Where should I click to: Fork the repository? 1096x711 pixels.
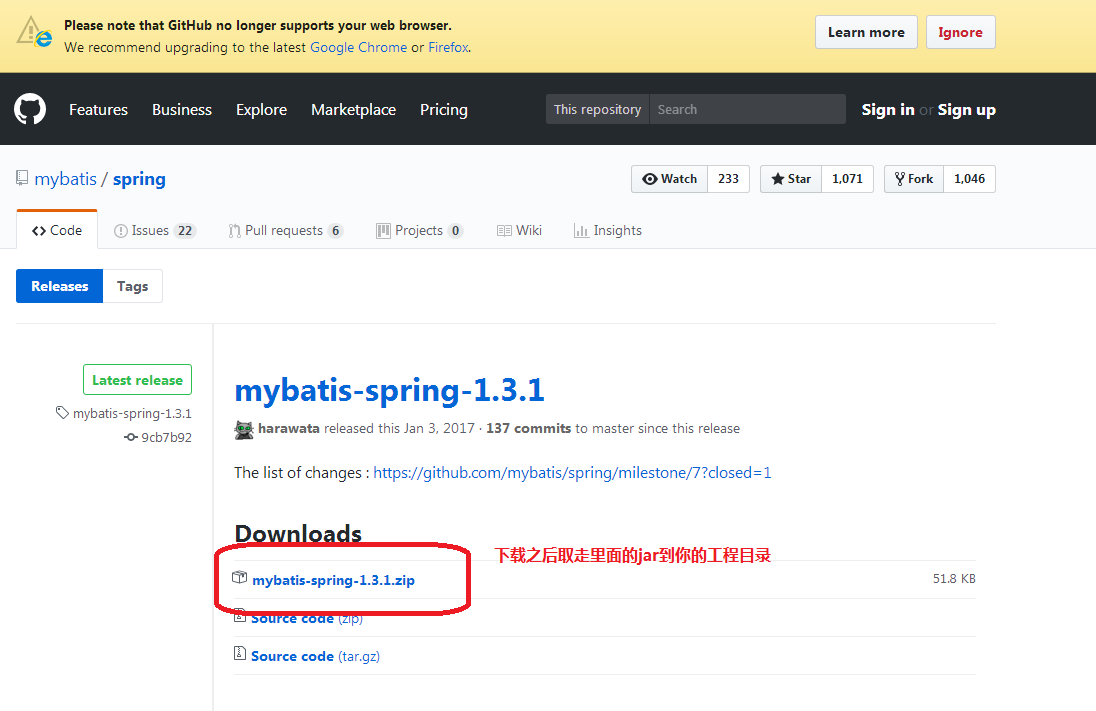914,179
